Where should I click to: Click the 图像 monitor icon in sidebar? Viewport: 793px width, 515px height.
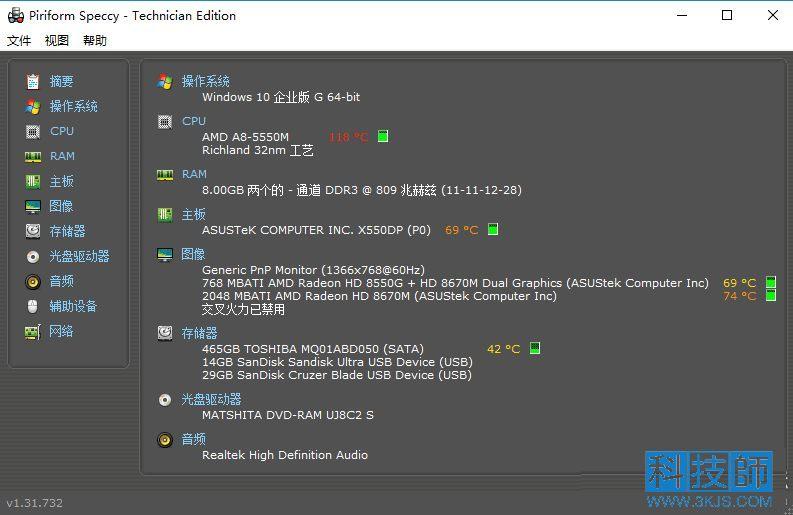(x=33, y=206)
